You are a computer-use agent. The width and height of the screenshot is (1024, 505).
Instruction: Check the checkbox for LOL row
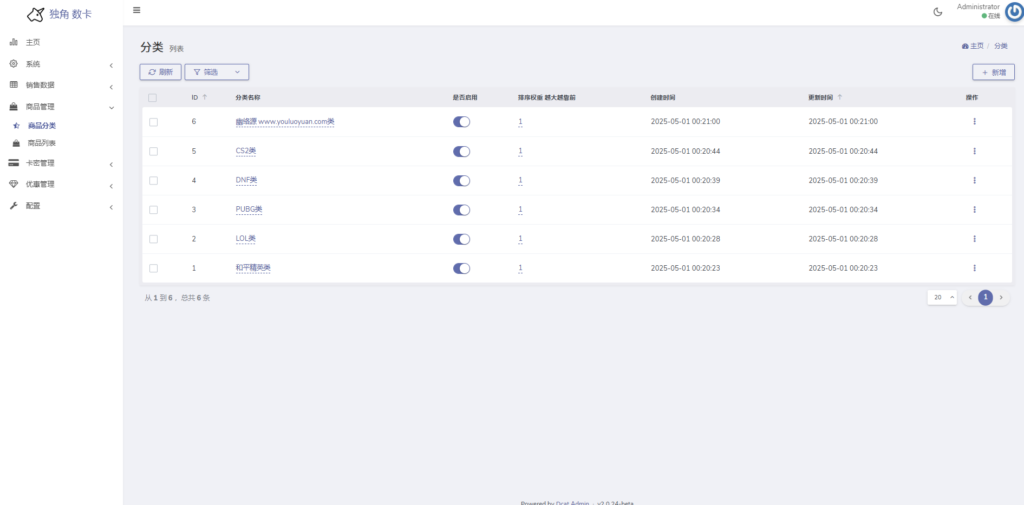153,239
